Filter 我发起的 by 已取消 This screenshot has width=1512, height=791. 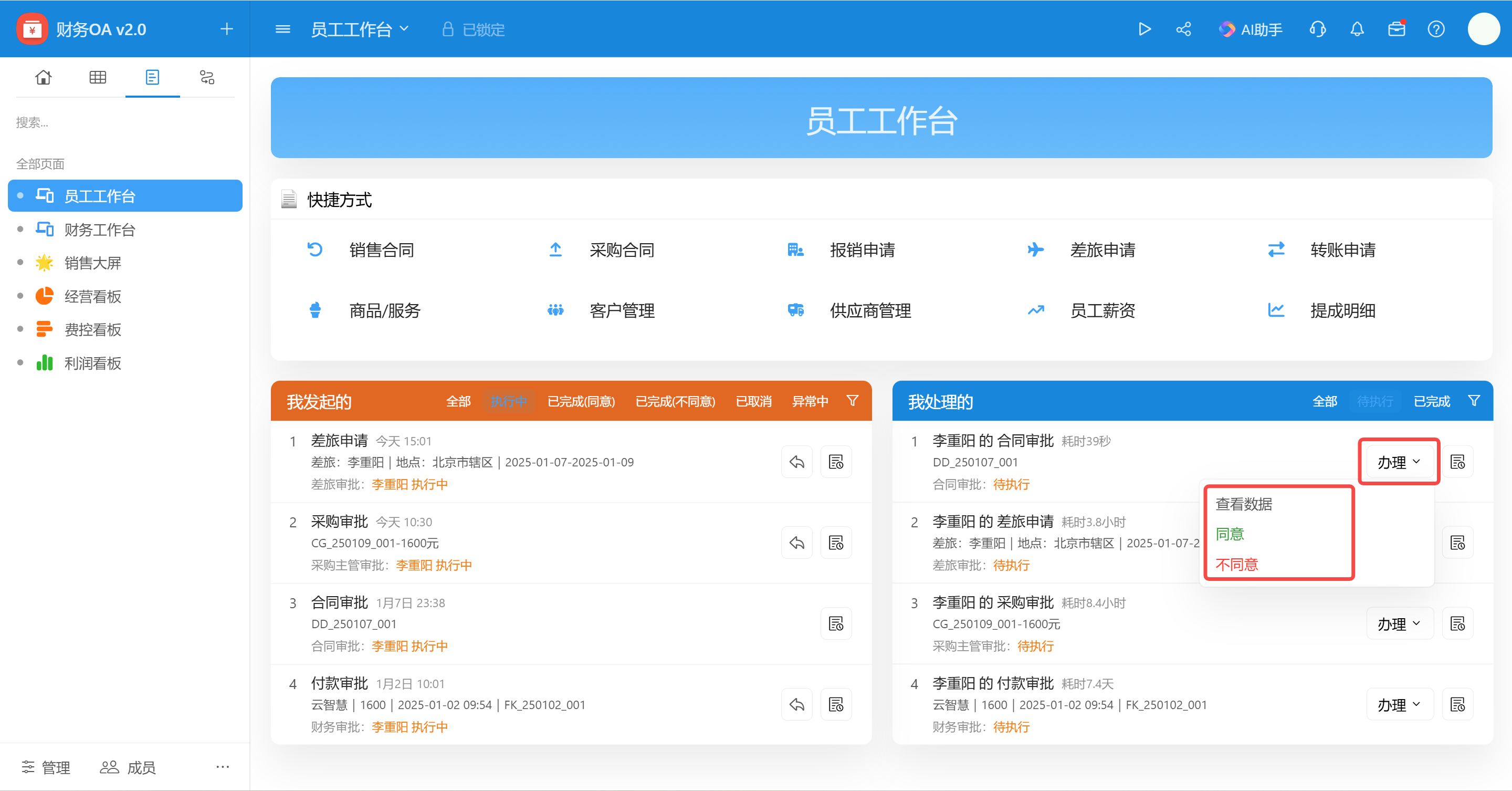754,402
